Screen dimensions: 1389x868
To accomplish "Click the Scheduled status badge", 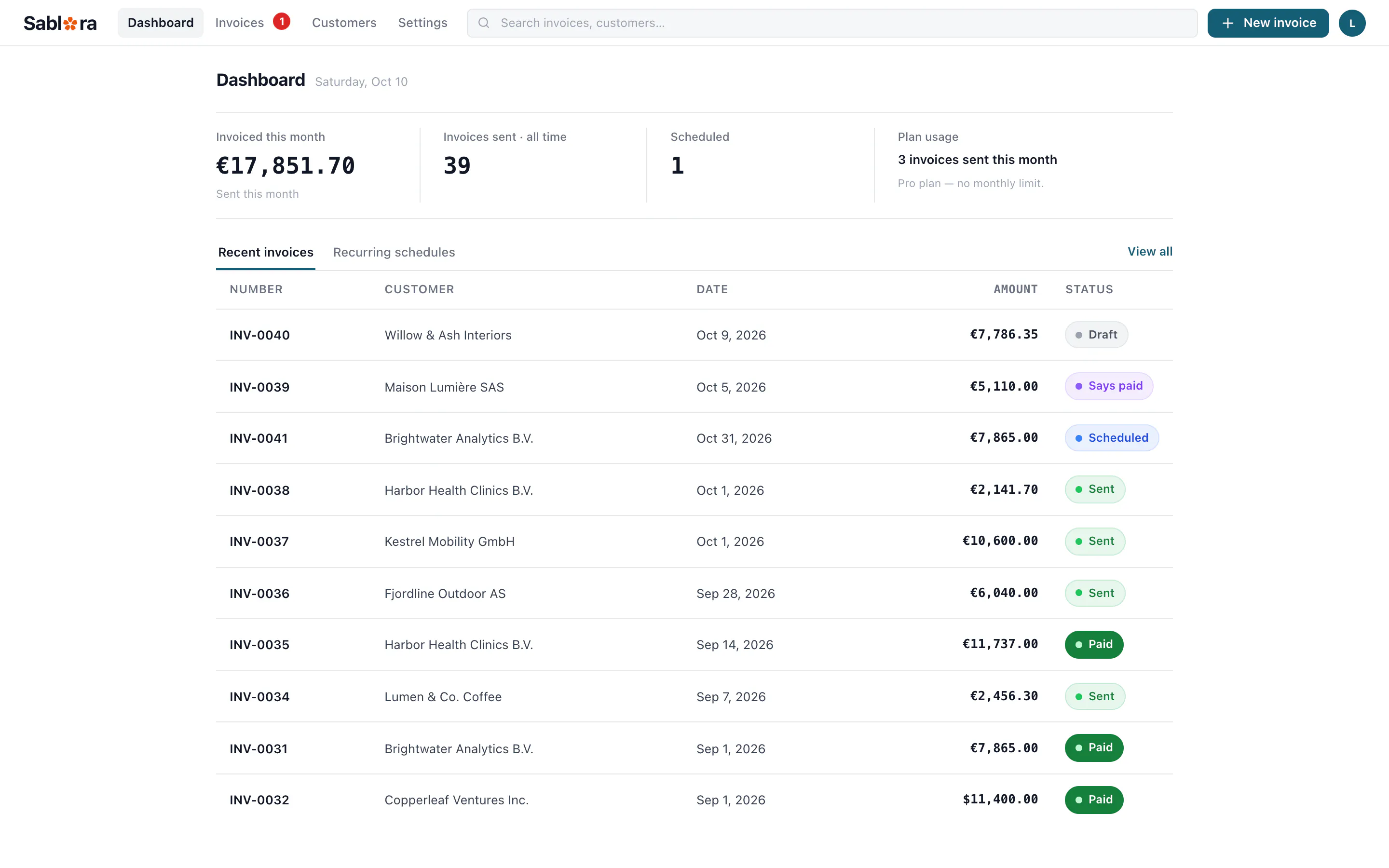I will 1111,437.
